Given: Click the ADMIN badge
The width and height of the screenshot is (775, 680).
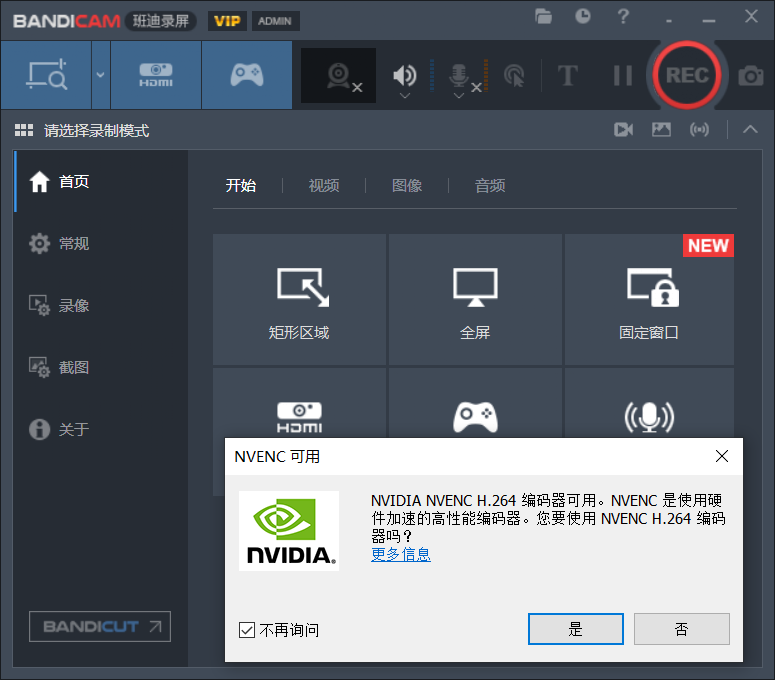Looking at the screenshot, I should [x=275, y=21].
